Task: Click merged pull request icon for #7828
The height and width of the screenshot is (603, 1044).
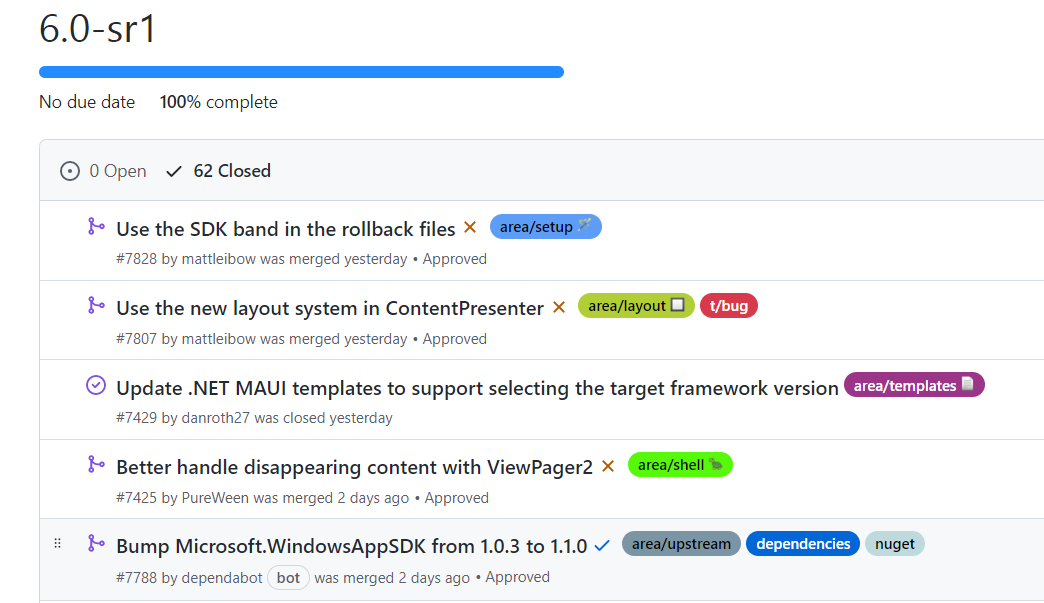Action: [96, 227]
